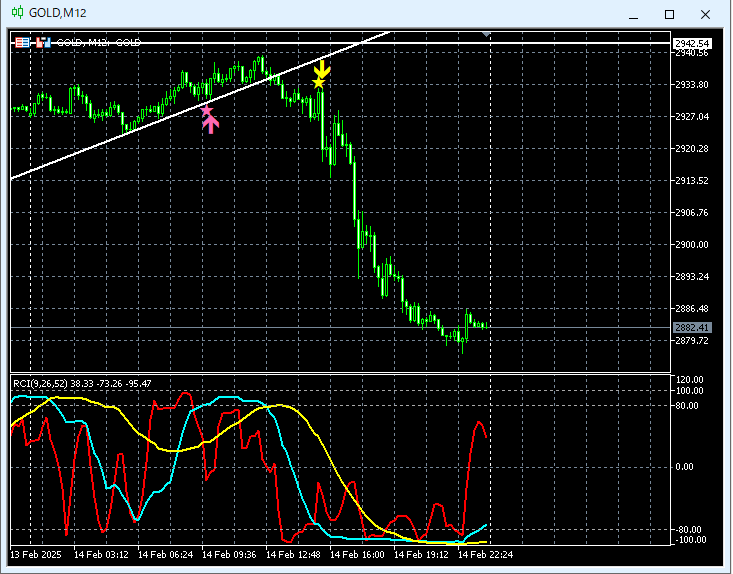
Task: Click the 2906.76 price scale label
Action: tap(692, 213)
